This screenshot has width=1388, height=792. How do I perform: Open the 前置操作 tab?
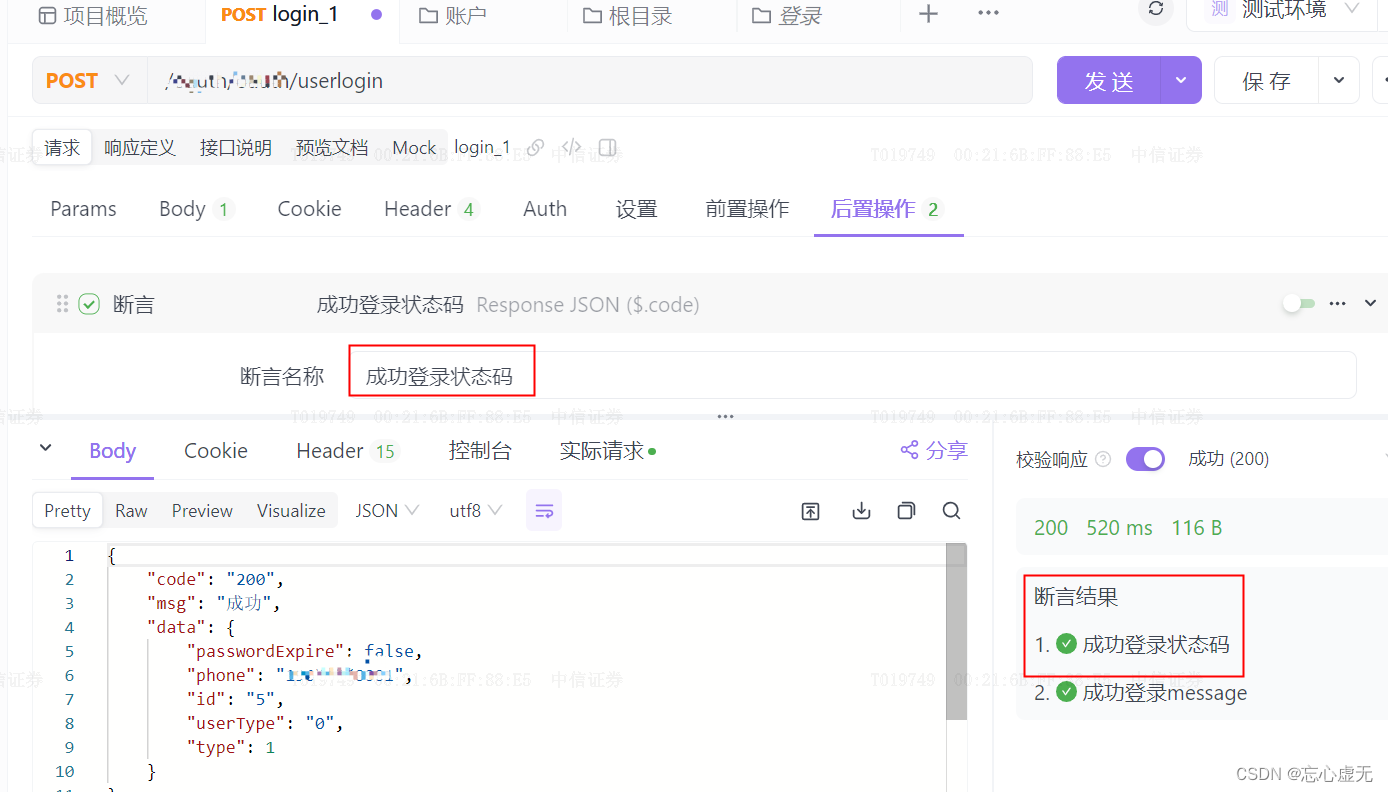(747, 209)
